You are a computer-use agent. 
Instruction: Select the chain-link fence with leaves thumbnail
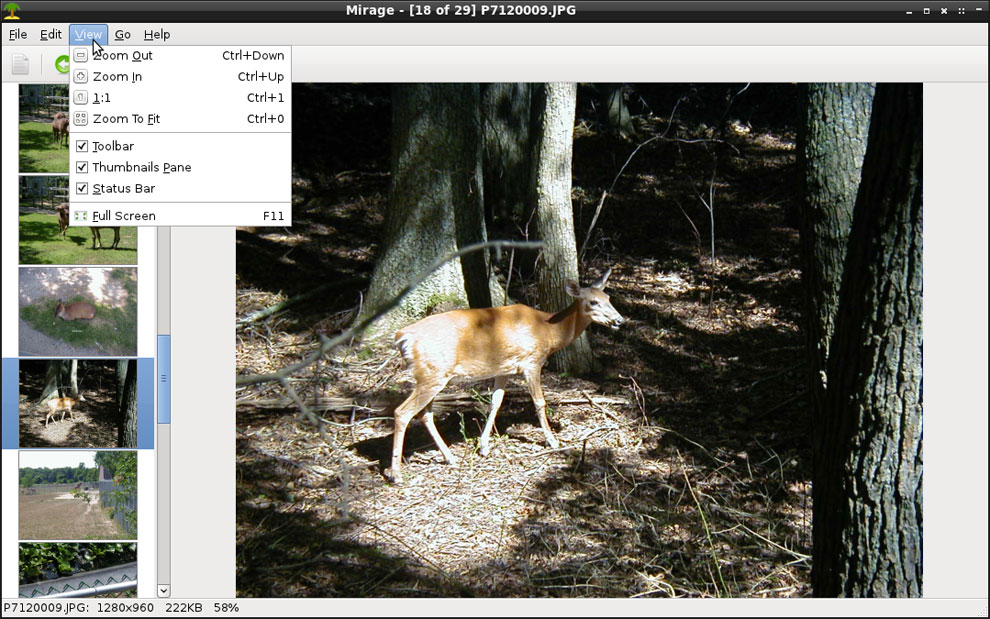[78, 570]
